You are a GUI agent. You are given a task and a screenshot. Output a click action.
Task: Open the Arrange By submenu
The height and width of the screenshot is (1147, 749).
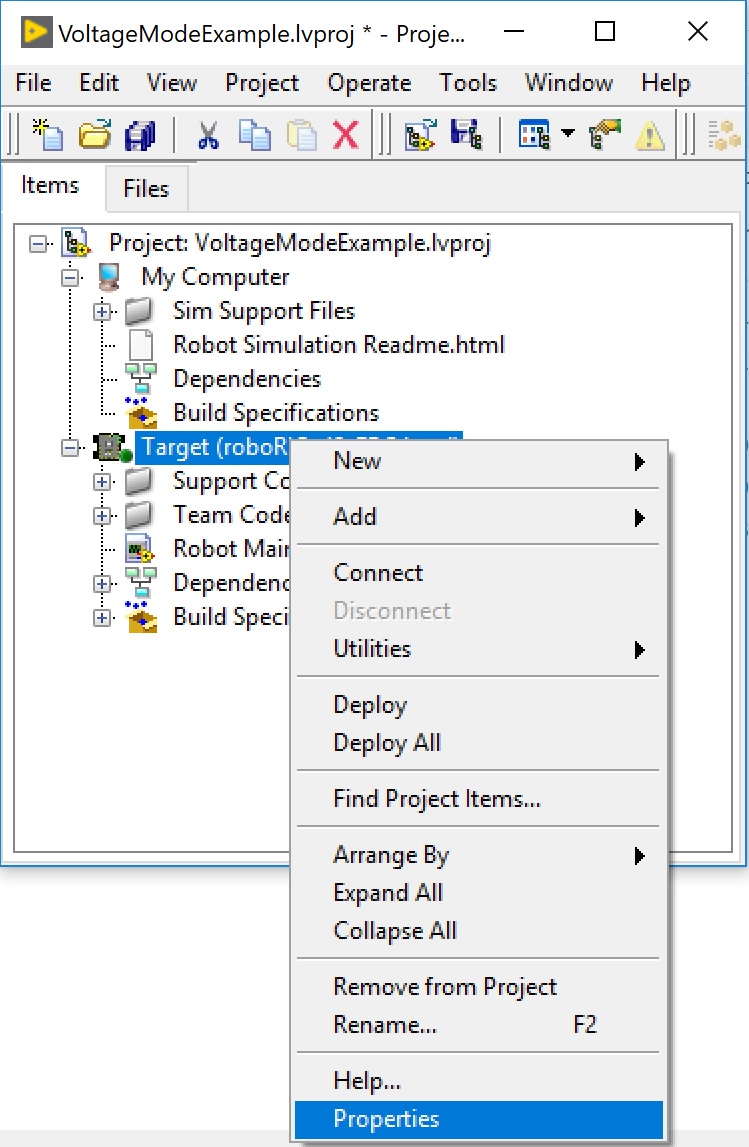tap(478, 855)
